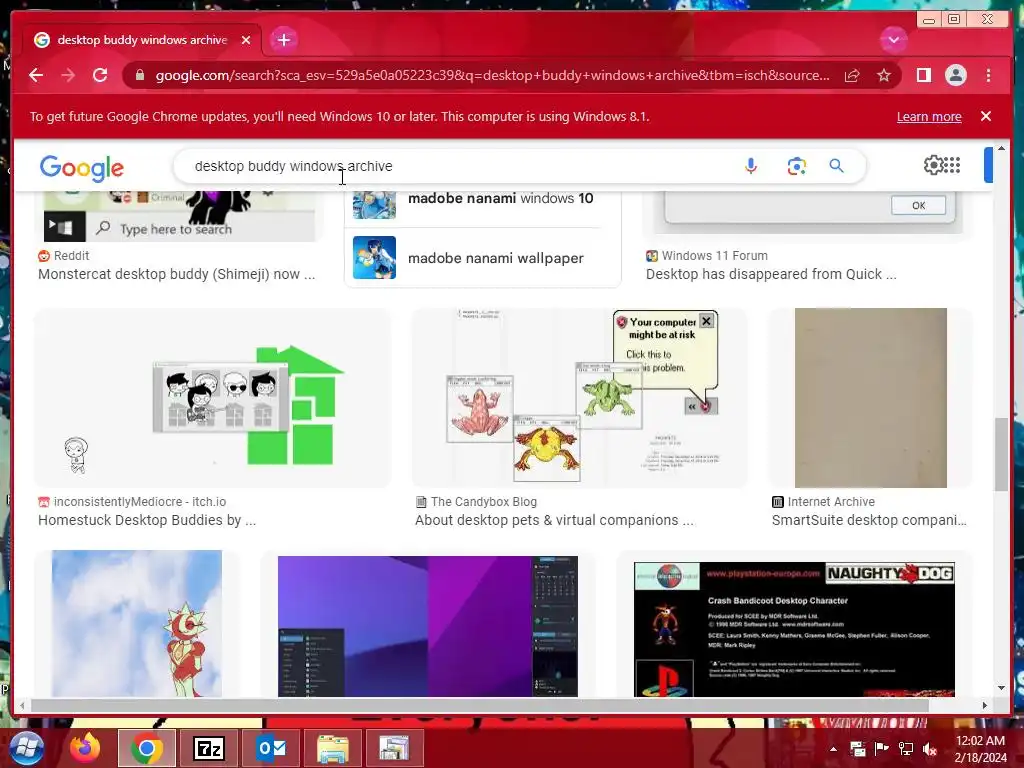The image size is (1024, 768).
Task: Dismiss the Chrome update notification bar
Action: (x=985, y=116)
